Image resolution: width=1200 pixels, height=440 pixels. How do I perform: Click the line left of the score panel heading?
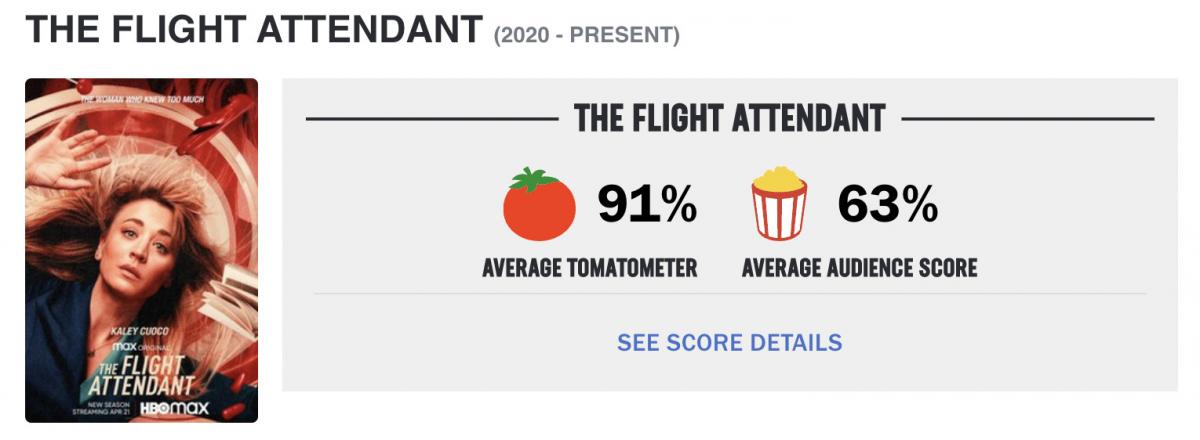[432, 119]
